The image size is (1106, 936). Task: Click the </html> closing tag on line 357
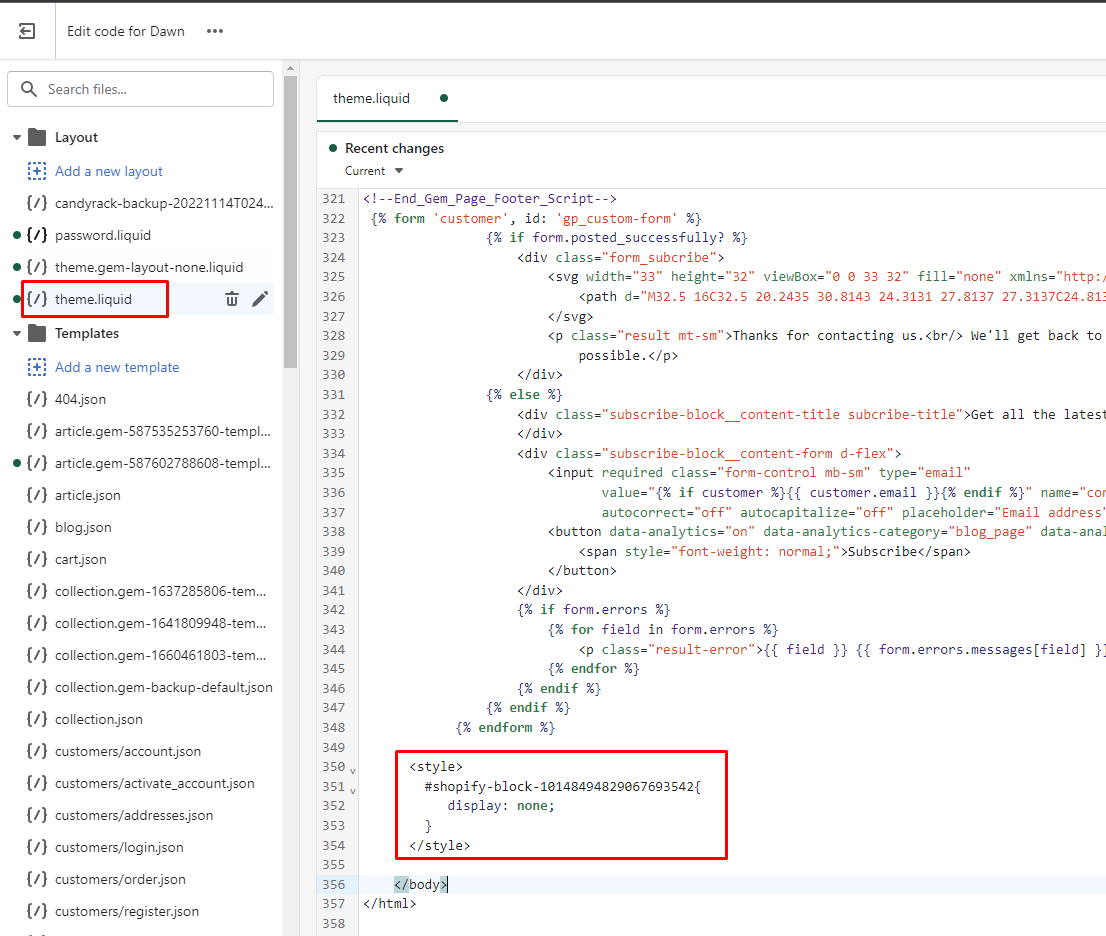click(390, 904)
